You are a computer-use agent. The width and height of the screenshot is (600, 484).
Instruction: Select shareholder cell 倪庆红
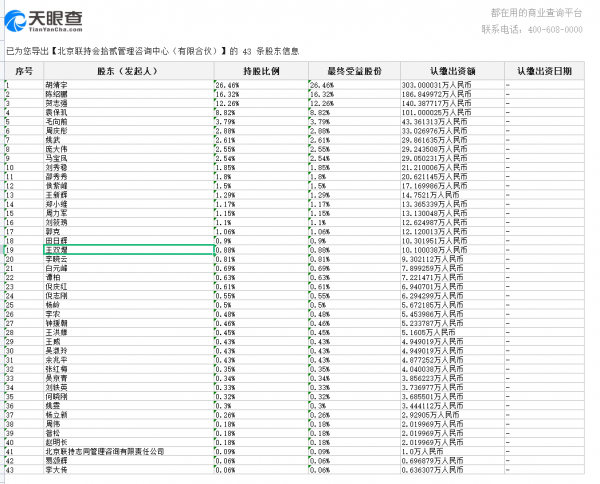coord(128,287)
